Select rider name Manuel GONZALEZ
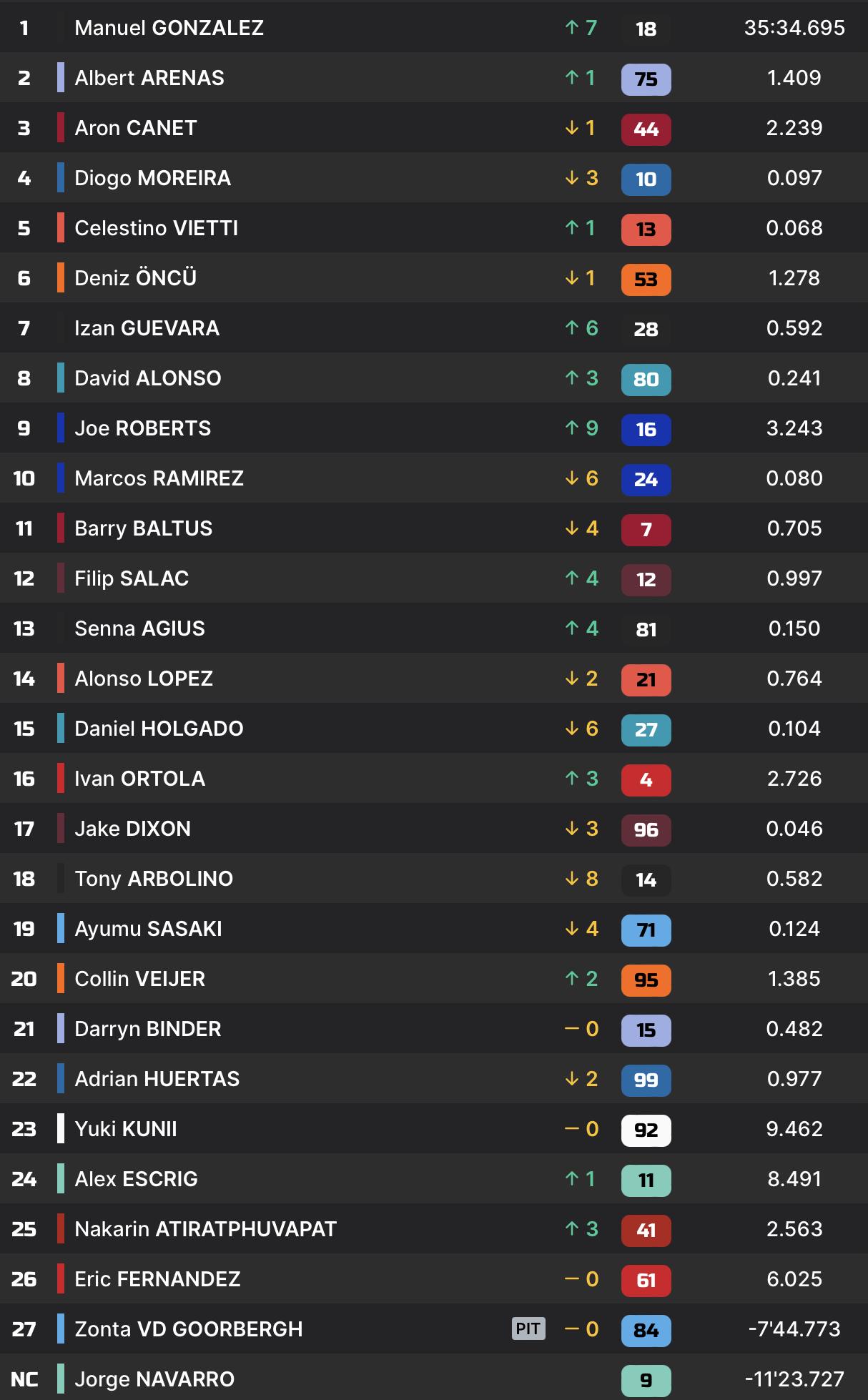 tap(169, 28)
